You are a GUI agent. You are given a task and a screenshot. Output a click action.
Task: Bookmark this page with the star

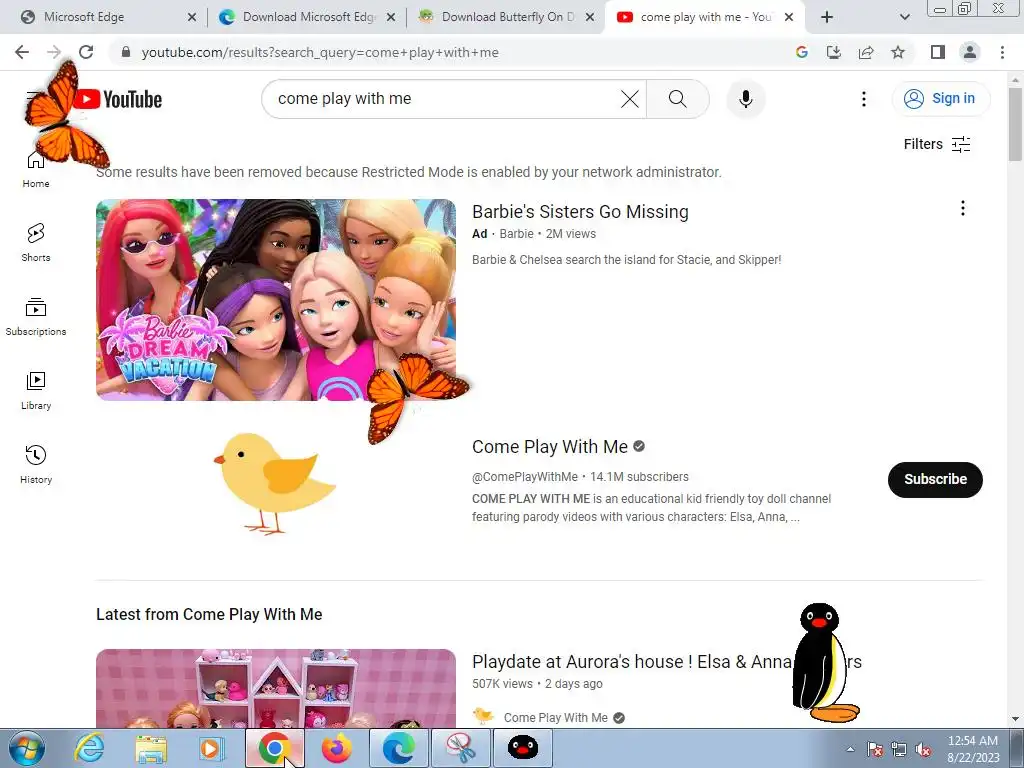pyautogui.click(x=898, y=52)
